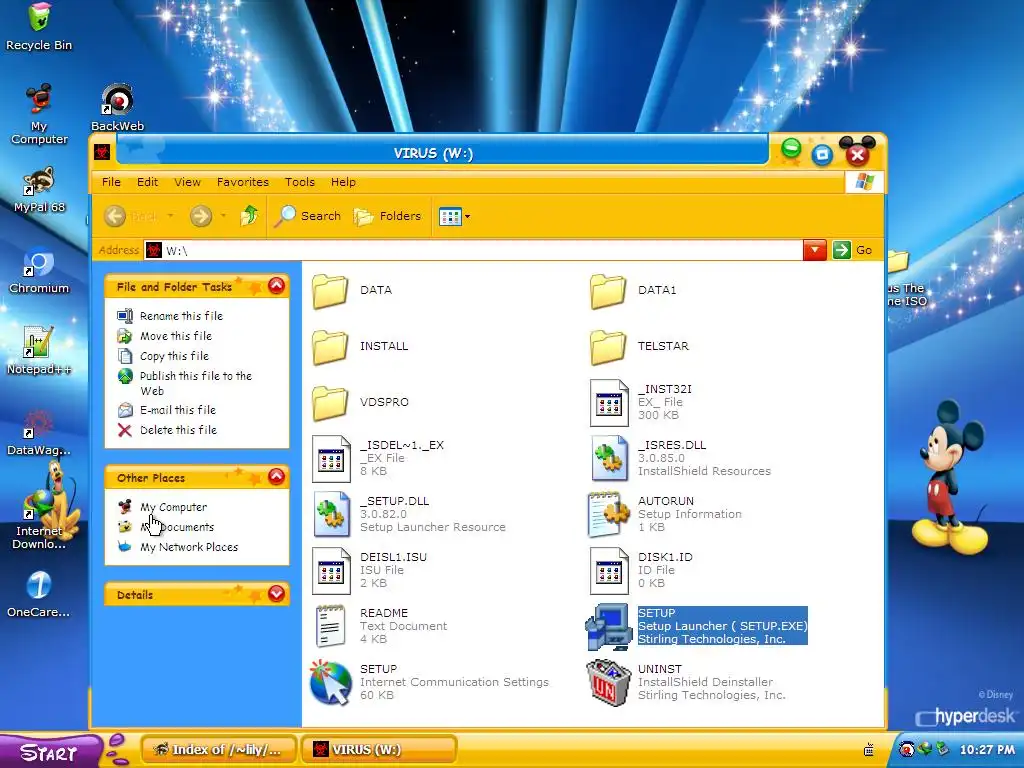Switch to Index of /~lily taskbar window

click(x=219, y=750)
